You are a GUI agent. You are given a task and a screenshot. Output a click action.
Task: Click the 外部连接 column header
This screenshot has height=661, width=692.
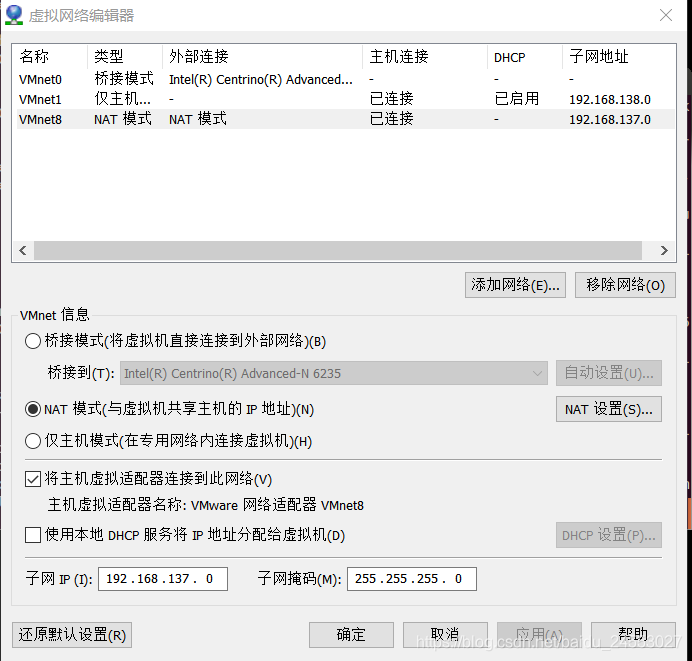pyautogui.click(x=263, y=56)
